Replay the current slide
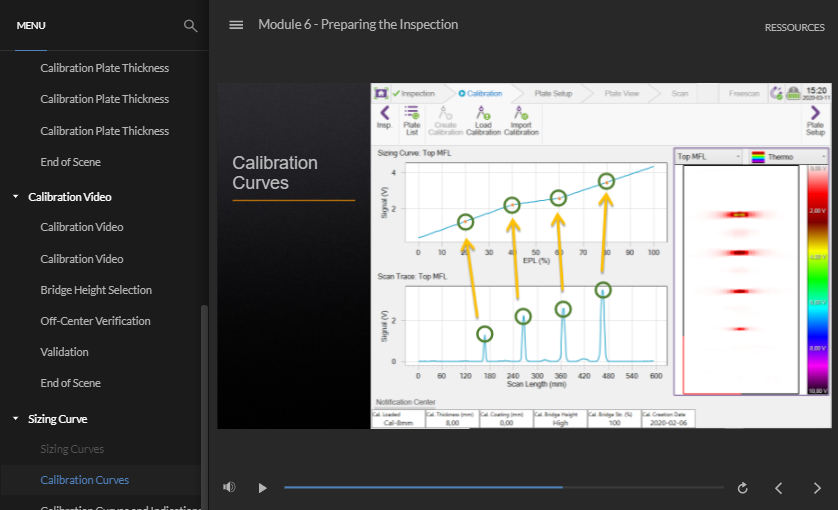The height and width of the screenshot is (510, 838). [x=742, y=488]
